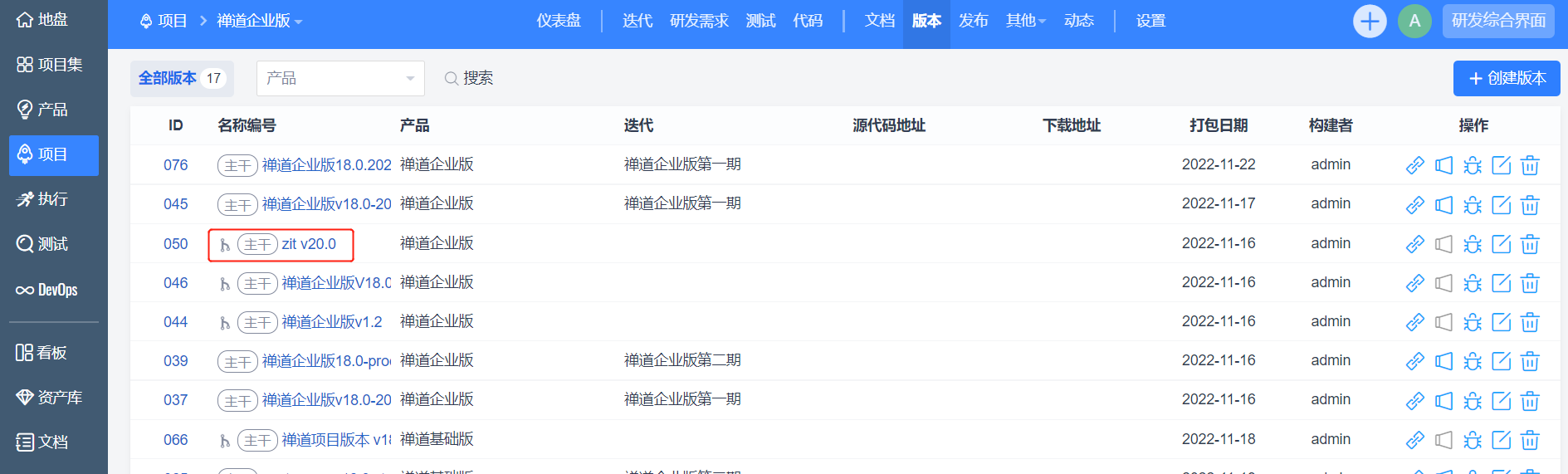Screen dimensions: 1568x474
Task: Click the release icon in row 037
Action: [x=1444, y=400]
